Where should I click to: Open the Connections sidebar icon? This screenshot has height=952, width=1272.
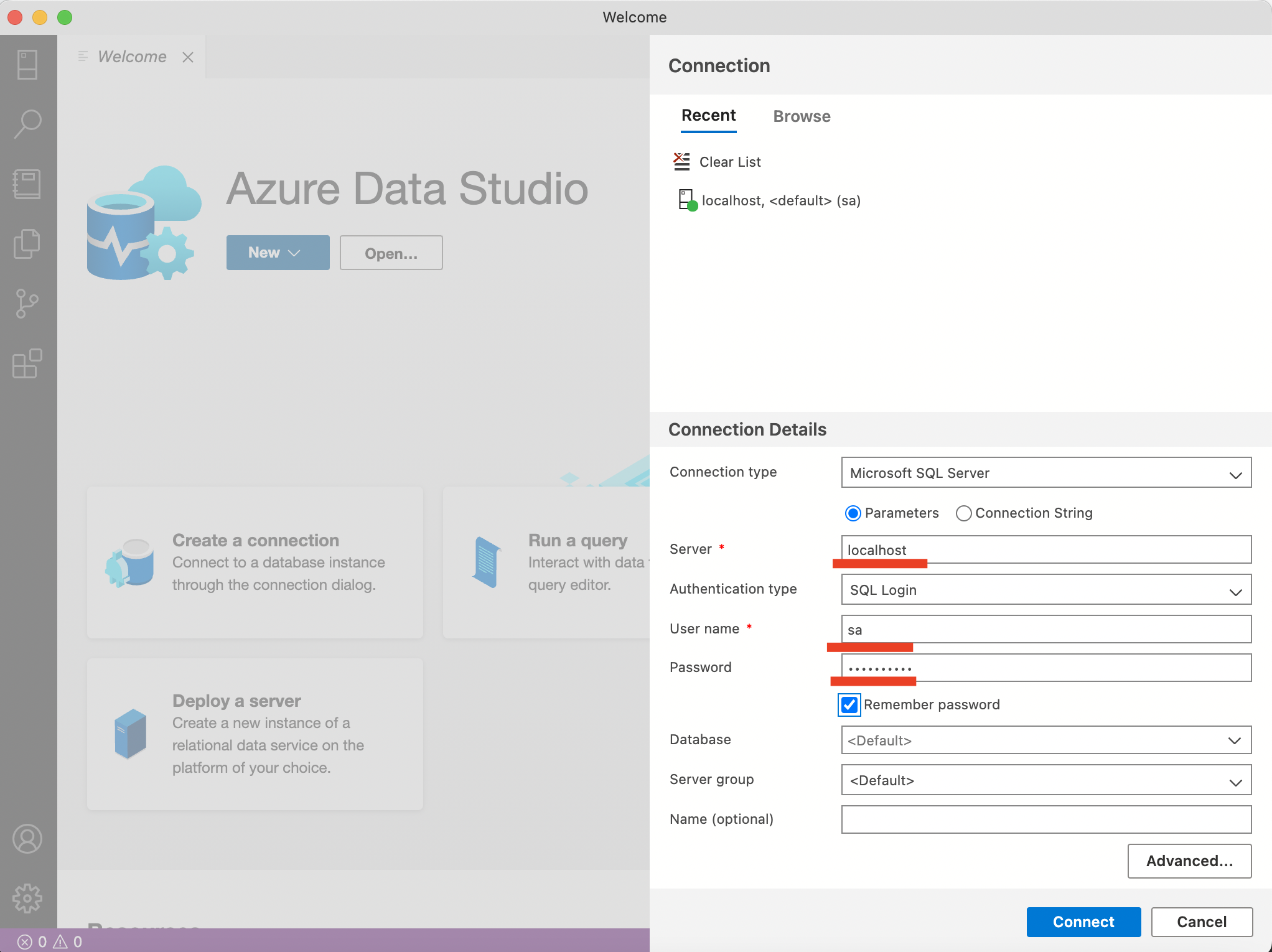coord(27,64)
